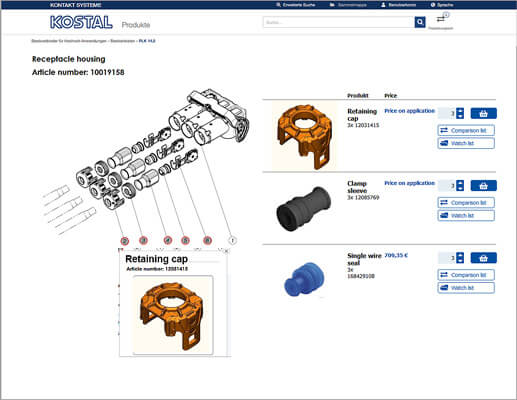This screenshot has height=400, width=517.
Task: Click the Article number 10019158 heading
Action: (78, 72)
